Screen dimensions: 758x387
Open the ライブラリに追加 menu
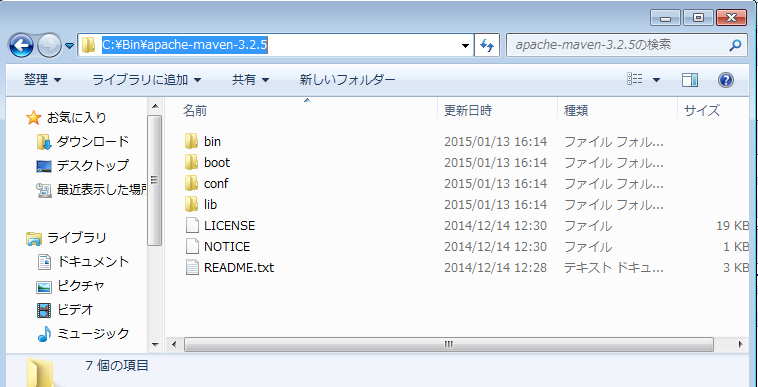[x=146, y=80]
